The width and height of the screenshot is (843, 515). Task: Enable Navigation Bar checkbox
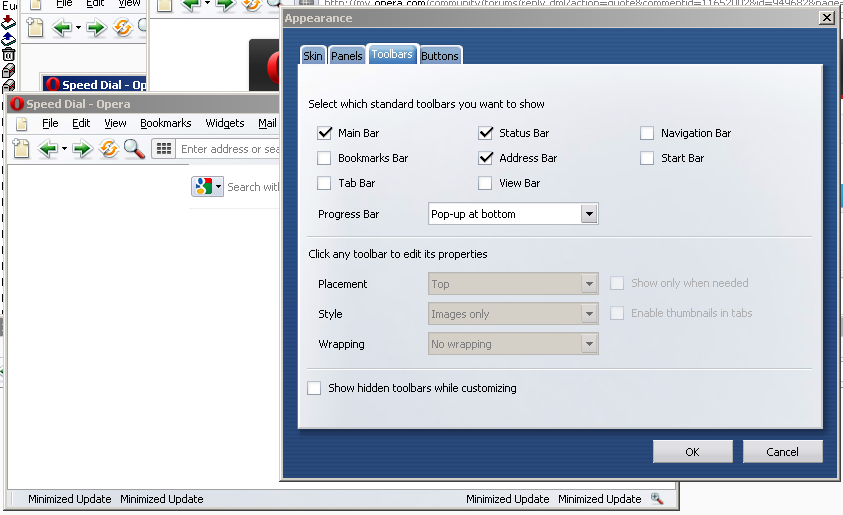click(x=647, y=133)
